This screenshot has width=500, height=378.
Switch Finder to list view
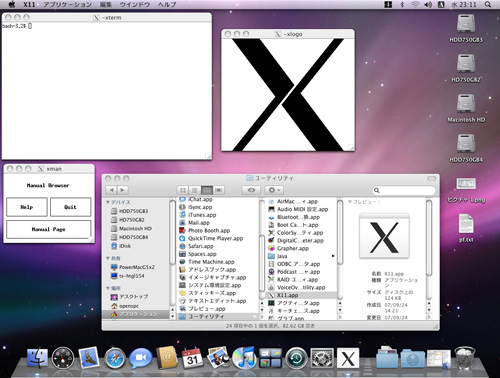point(194,190)
